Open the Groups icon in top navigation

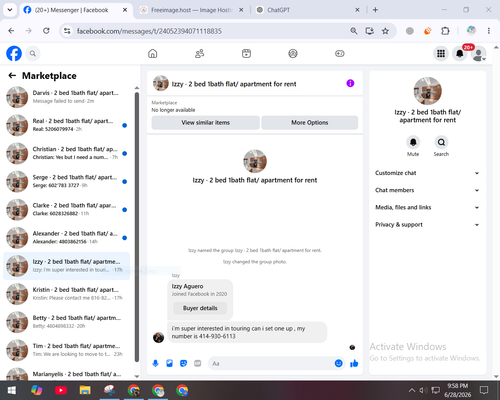pyautogui.click(x=293, y=53)
